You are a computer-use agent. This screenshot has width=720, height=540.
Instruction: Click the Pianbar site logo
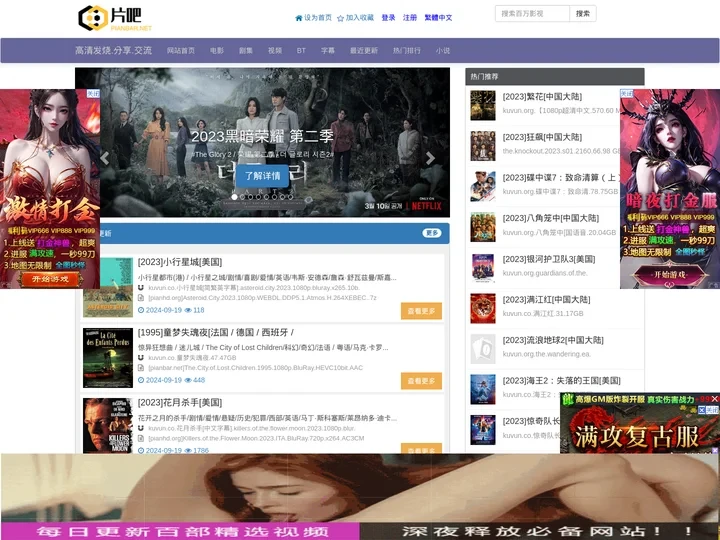pyautogui.click(x=115, y=18)
